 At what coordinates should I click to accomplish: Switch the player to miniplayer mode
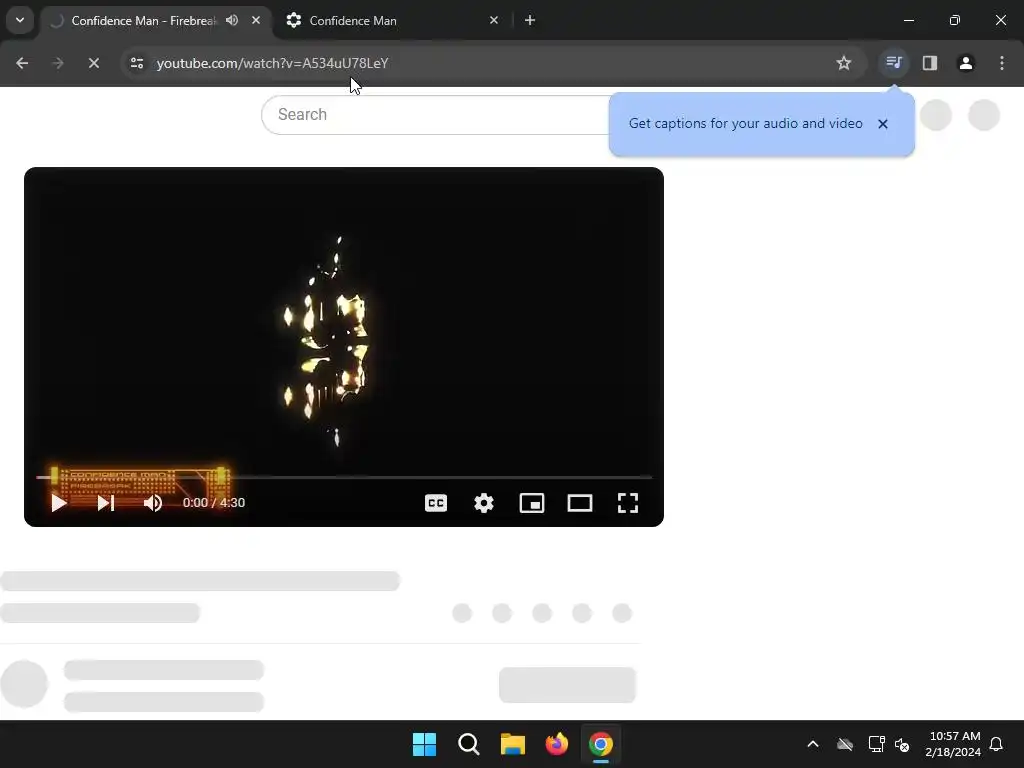(x=532, y=503)
